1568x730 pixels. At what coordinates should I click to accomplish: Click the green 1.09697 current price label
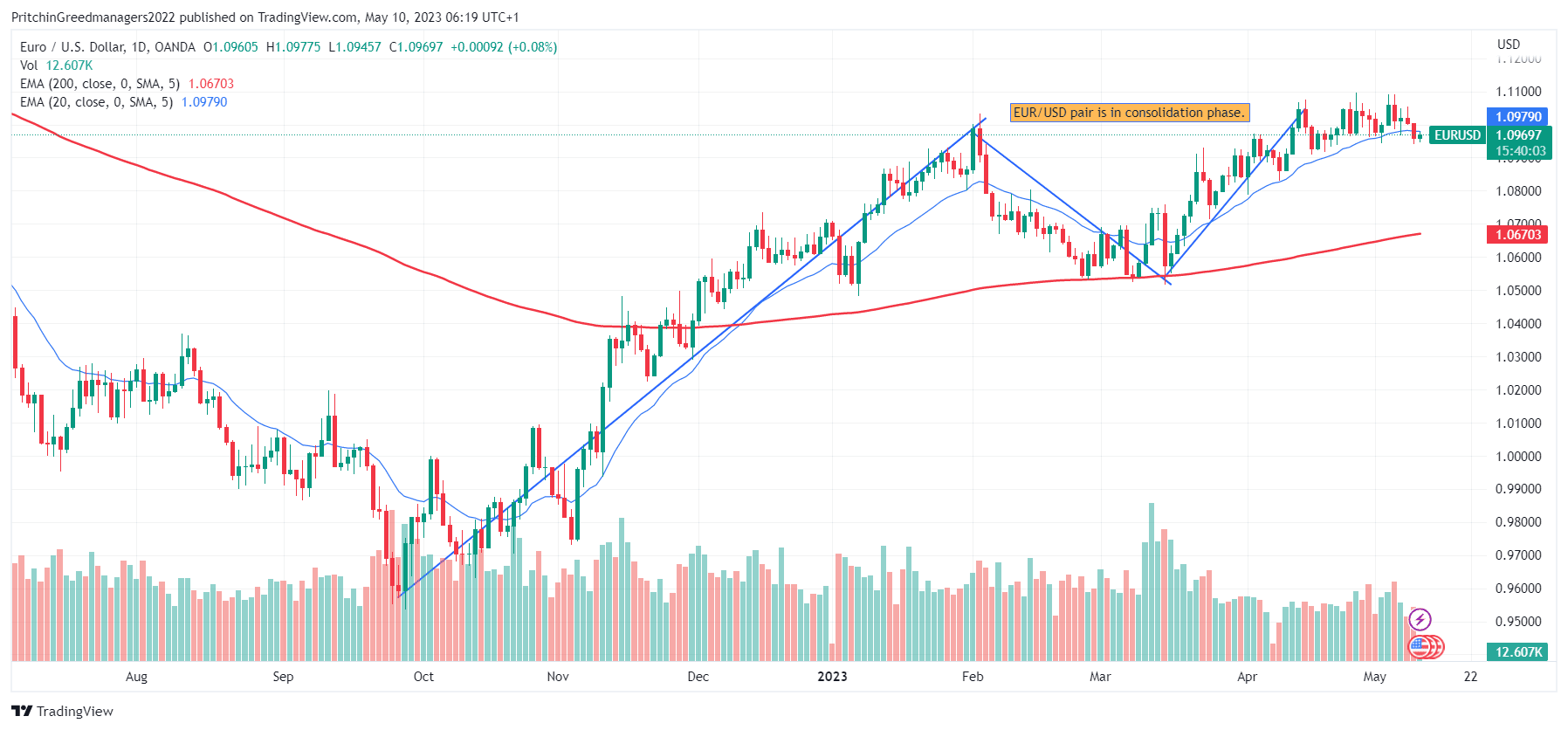[1518, 135]
